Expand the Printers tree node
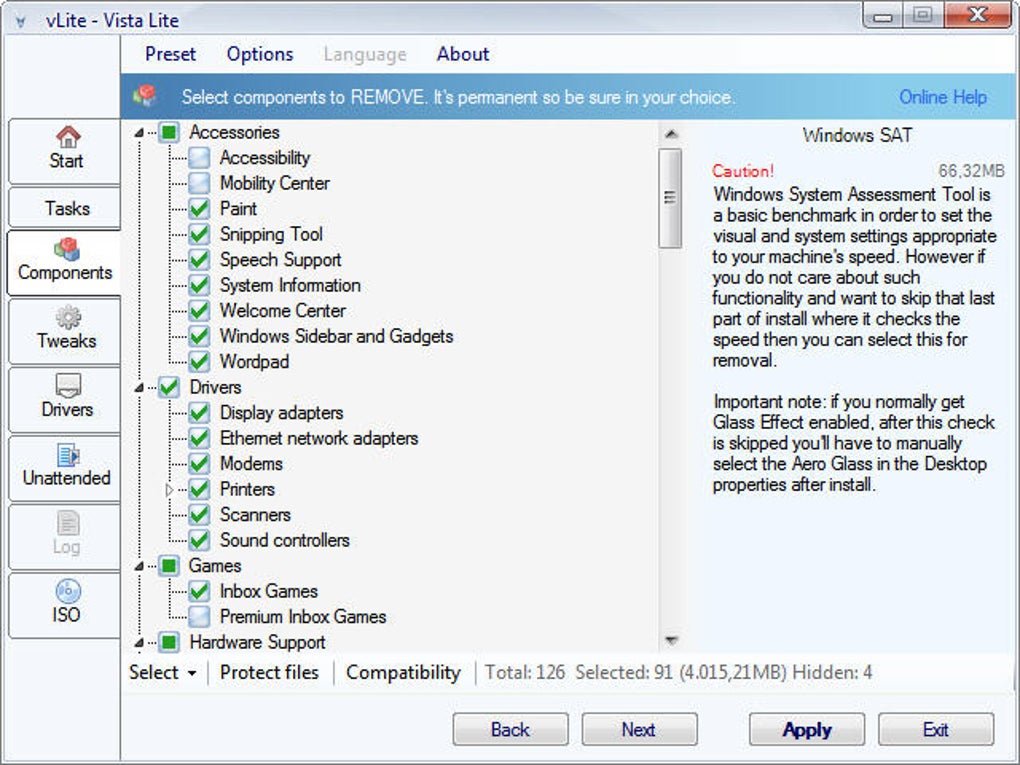This screenshot has height=765, width=1020. [x=169, y=489]
